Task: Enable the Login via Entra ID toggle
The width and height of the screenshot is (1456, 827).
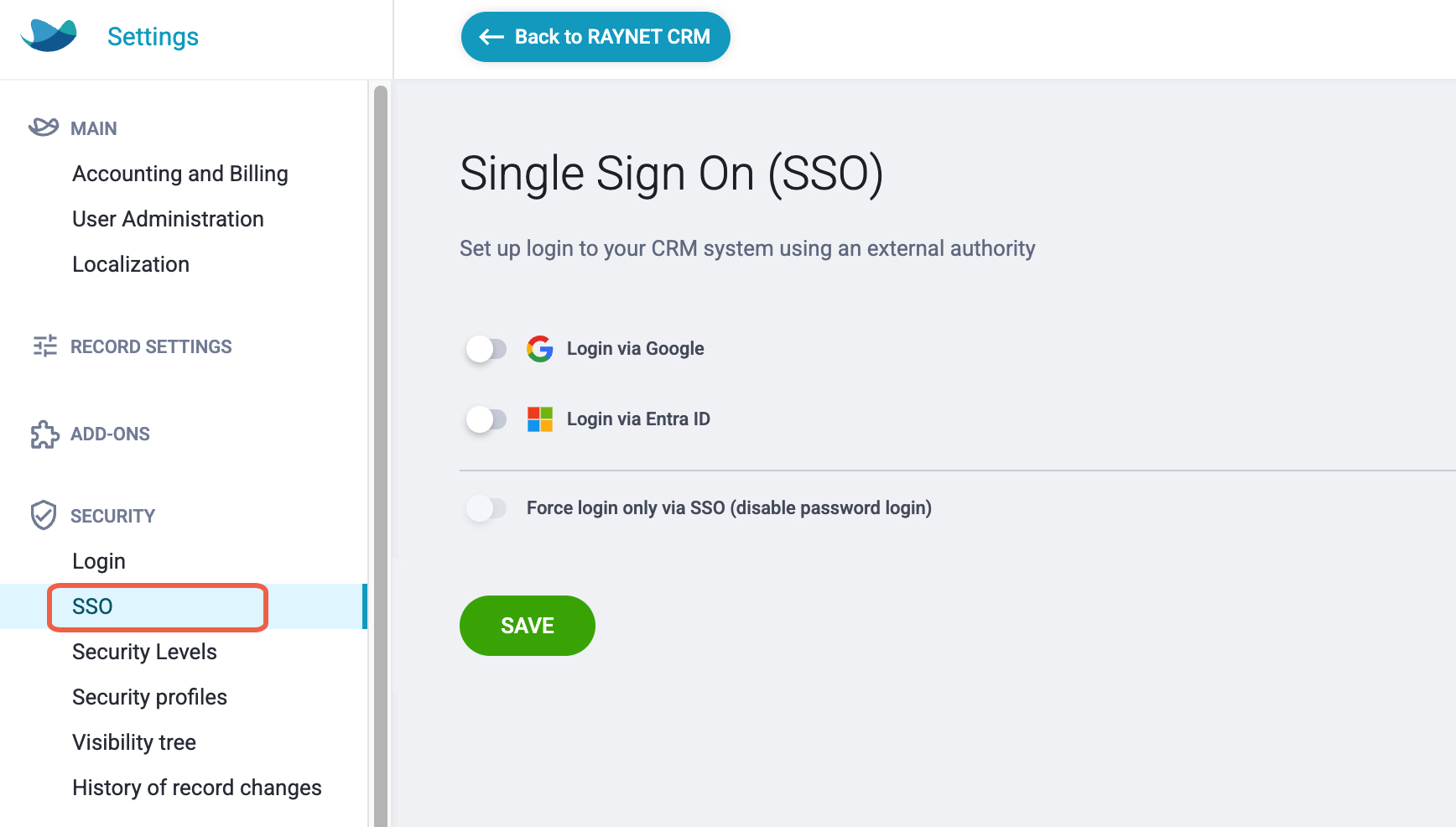Action: [486, 419]
